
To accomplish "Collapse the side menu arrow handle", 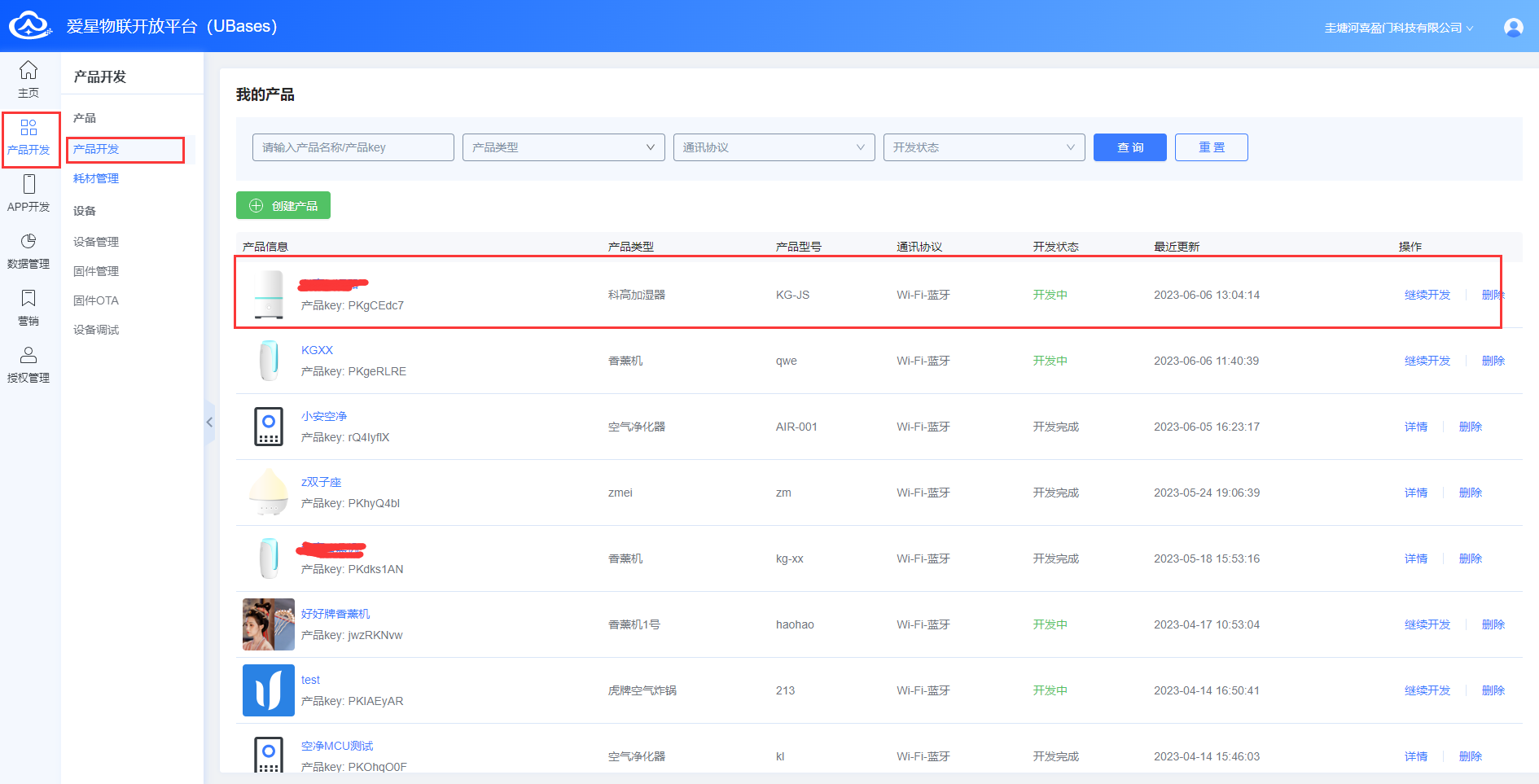I will (209, 422).
